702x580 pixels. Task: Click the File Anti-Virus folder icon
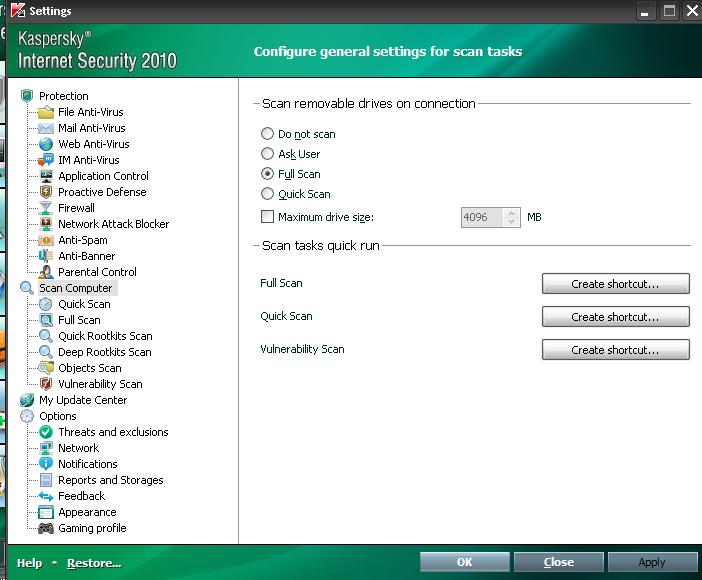coord(46,112)
